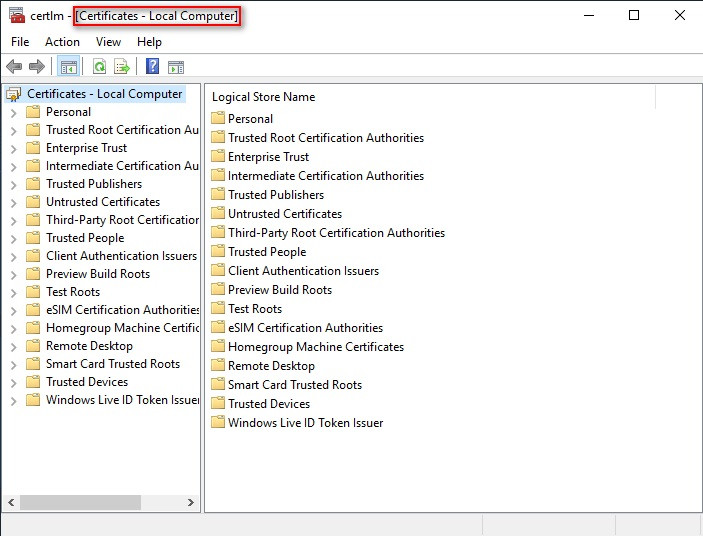Viewport: 703px width, 536px height.
Task: Select Untrusted Certificates text in right pane
Action: pos(285,213)
